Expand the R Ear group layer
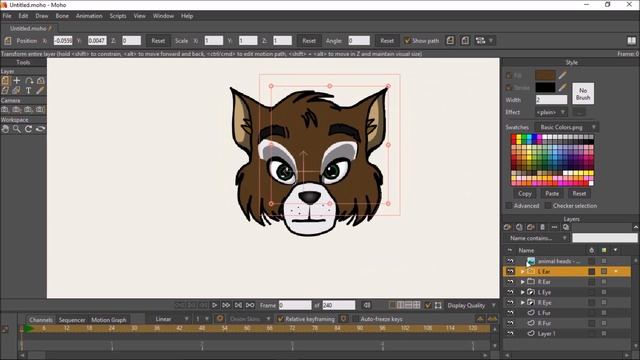640x360 pixels. (x=522, y=282)
